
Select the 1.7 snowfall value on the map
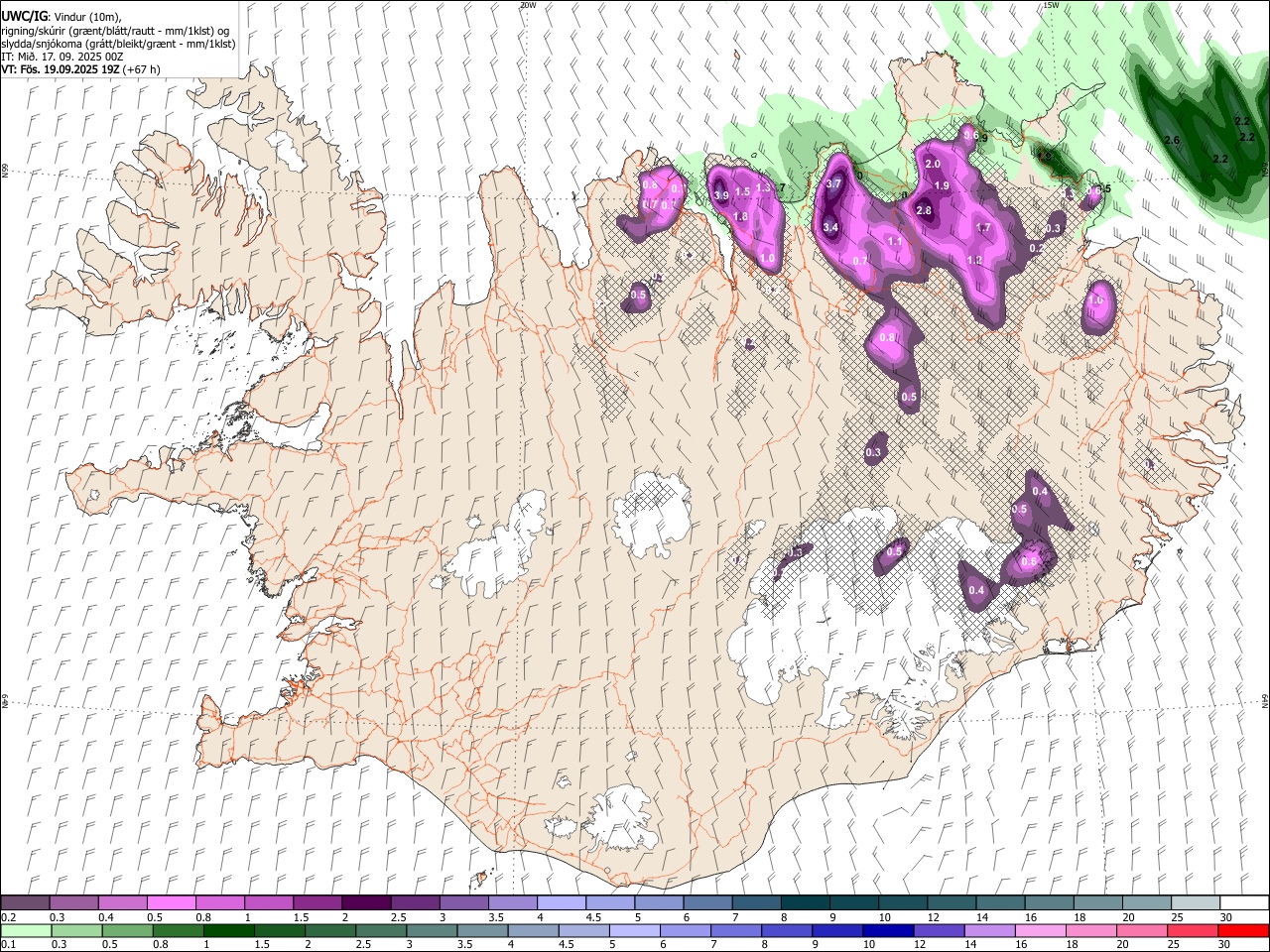[x=983, y=227]
